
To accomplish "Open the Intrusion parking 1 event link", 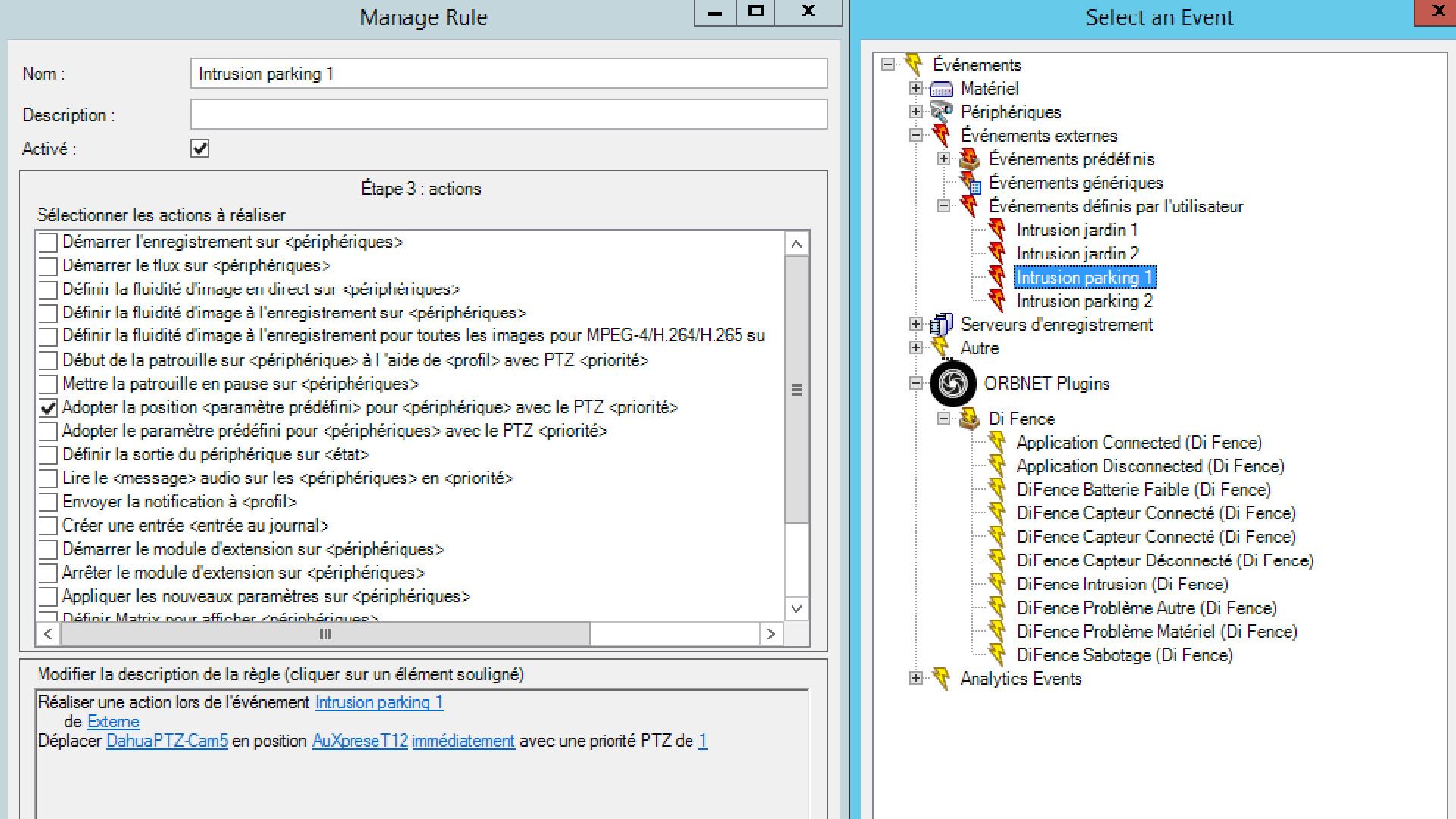I will pyautogui.click(x=379, y=703).
